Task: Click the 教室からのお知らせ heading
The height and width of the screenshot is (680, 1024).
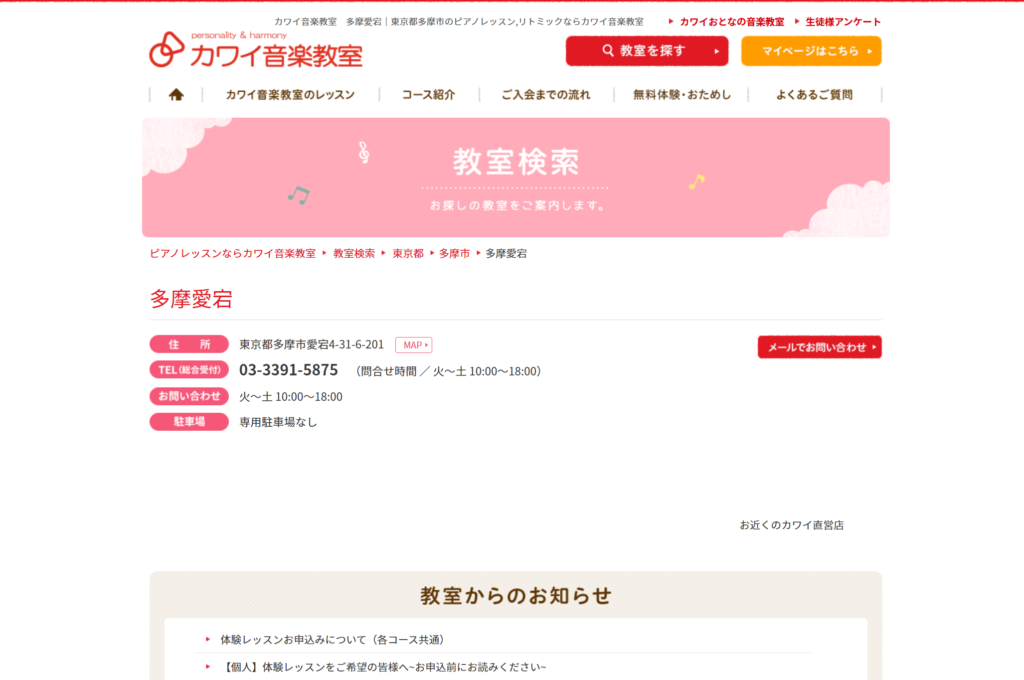Action: coord(516,596)
